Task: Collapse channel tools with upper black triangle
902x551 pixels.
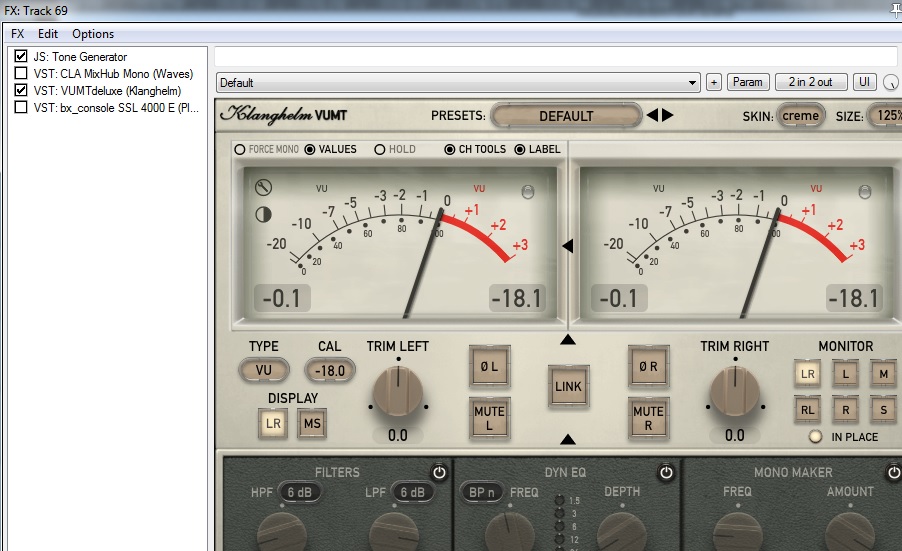Action: 568,339
